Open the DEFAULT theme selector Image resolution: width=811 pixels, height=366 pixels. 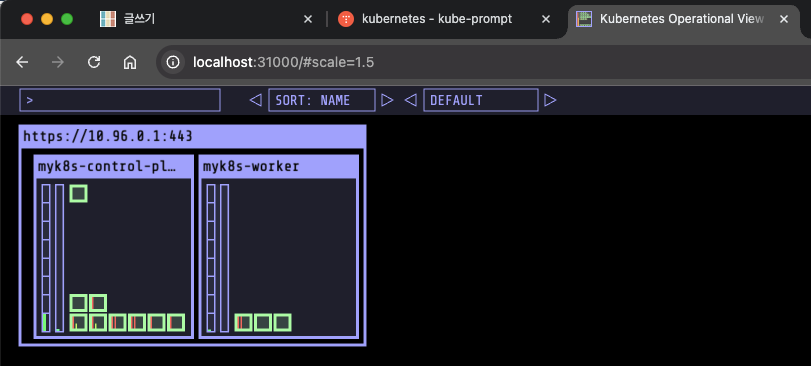click(480, 100)
